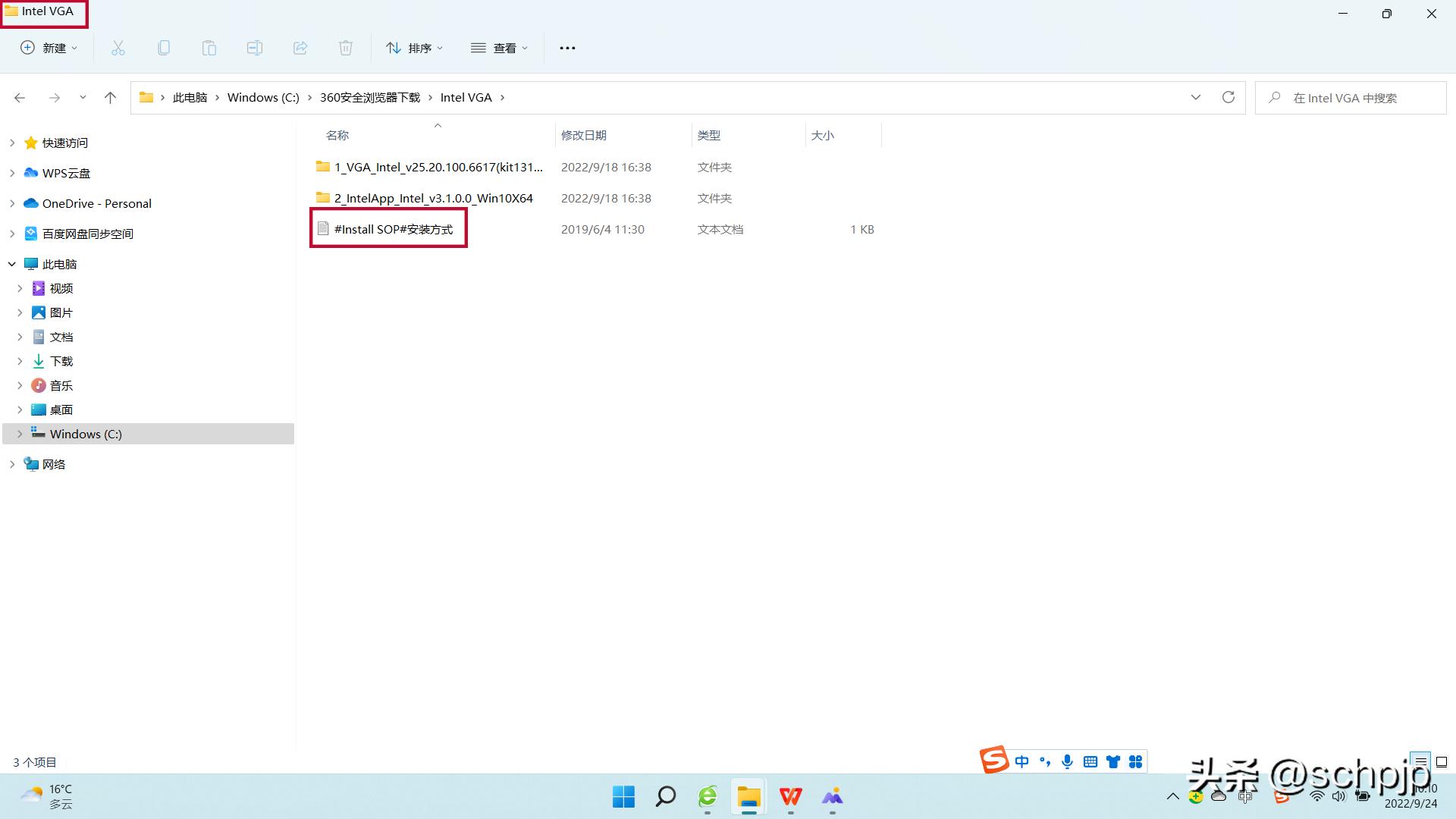The image size is (1456, 819).
Task: Go up one folder level
Action: coord(110,97)
